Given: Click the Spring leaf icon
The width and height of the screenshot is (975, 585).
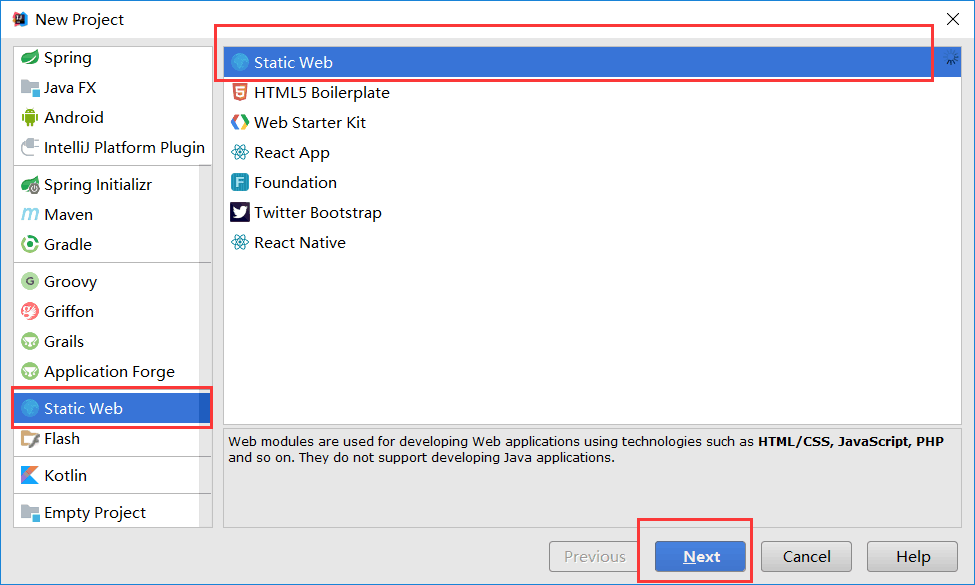Looking at the screenshot, I should click(x=30, y=58).
